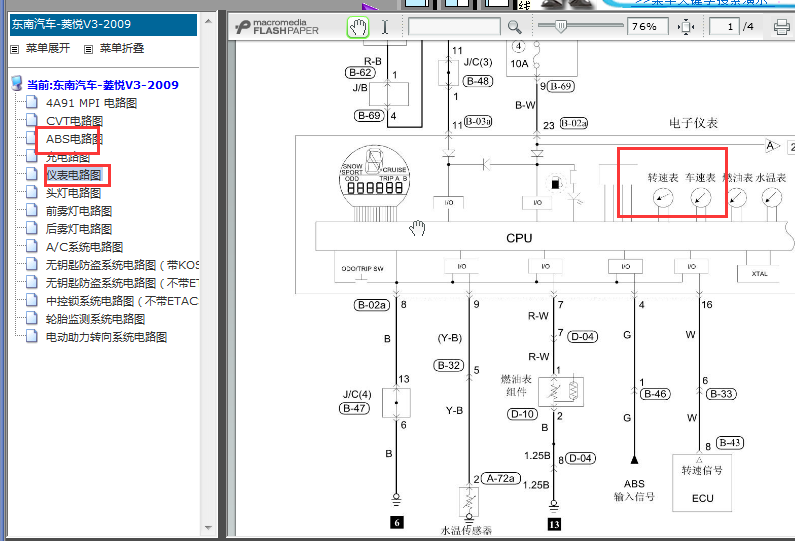Click the print icon in FlashPaper toolbar
The image size is (795, 541).
click(x=782, y=27)
